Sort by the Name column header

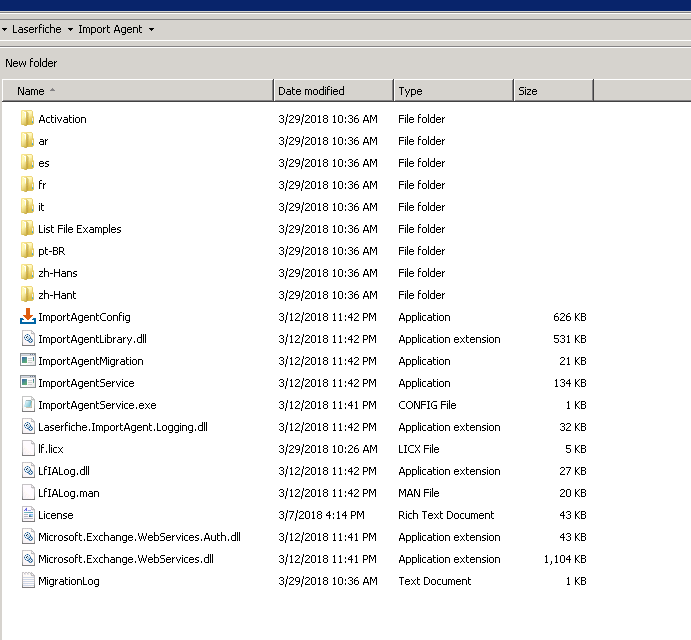(138, 91)
